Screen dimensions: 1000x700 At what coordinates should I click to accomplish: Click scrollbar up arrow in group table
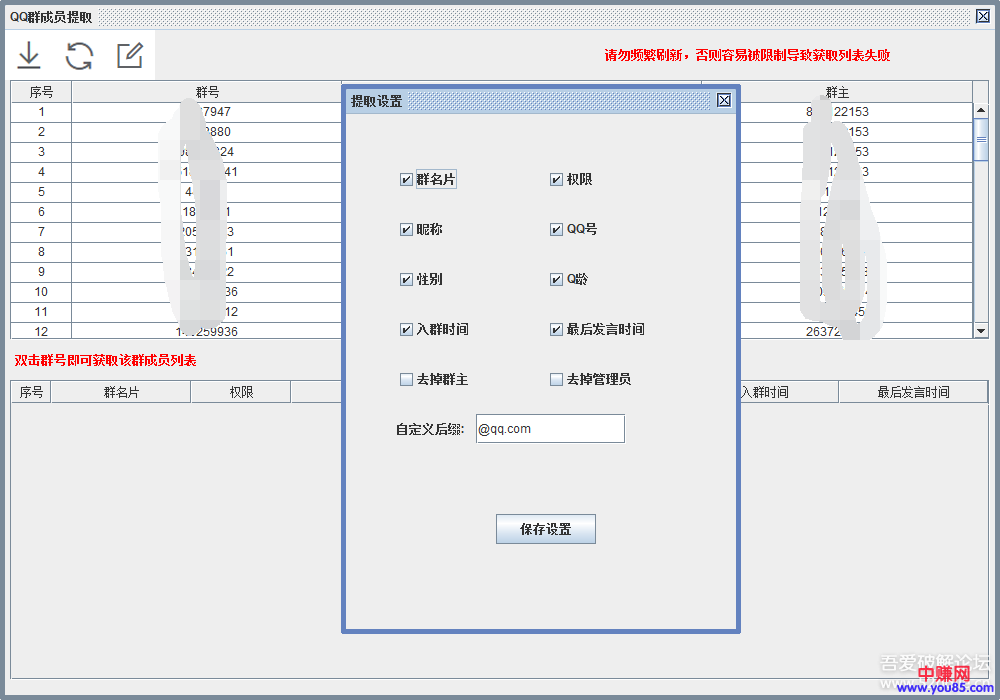pyautogui.click(x=981, y=110)
